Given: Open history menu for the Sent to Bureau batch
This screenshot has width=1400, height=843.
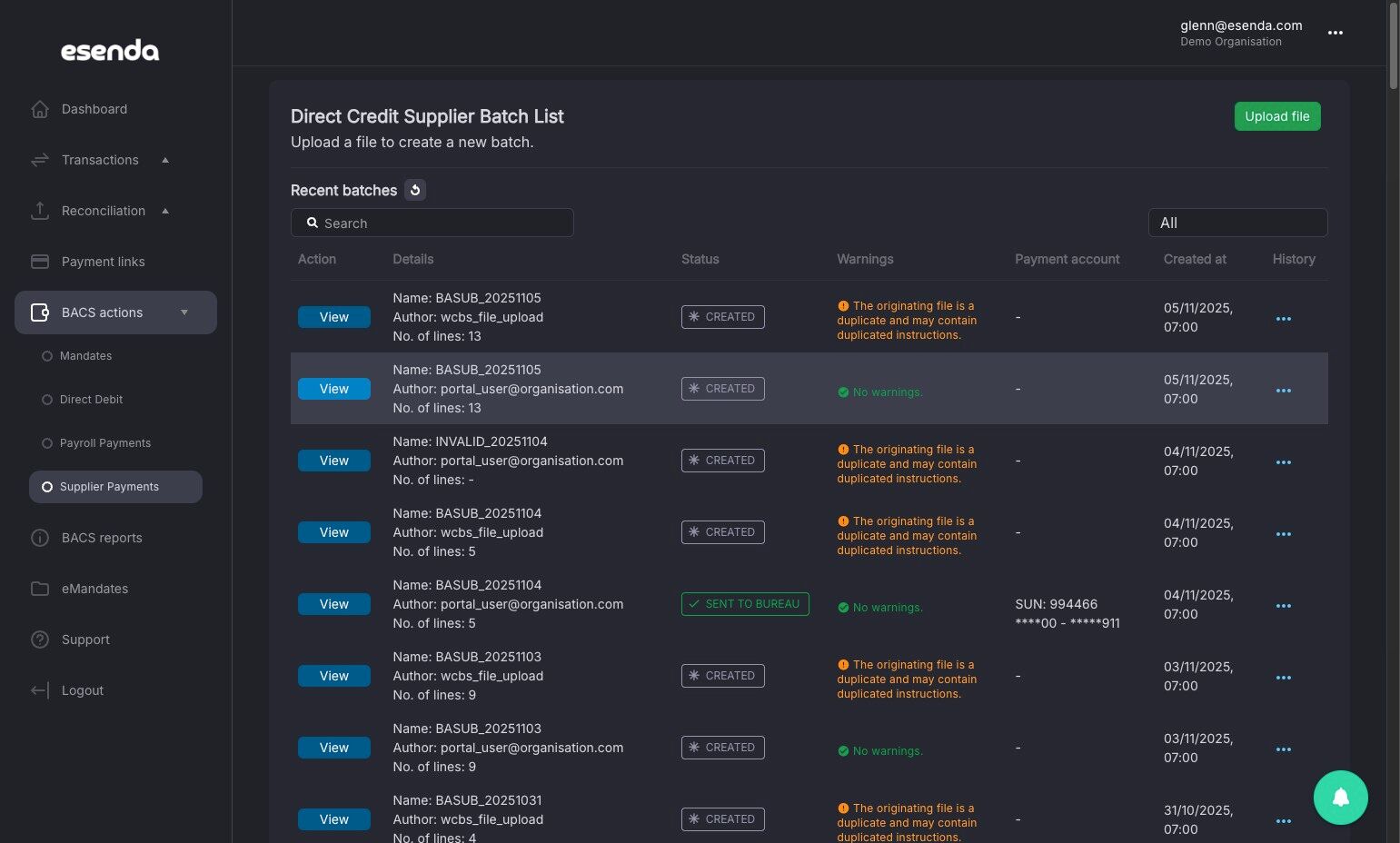Looking at the screenshot, I should [1284, 606].
